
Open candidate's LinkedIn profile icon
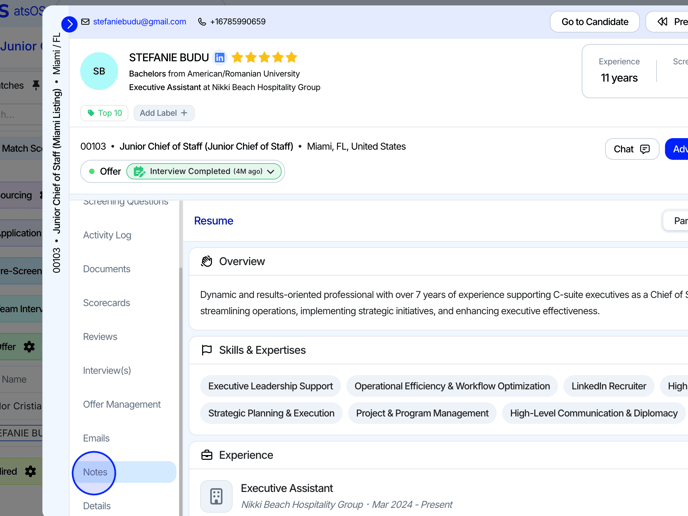pos(220,58)
